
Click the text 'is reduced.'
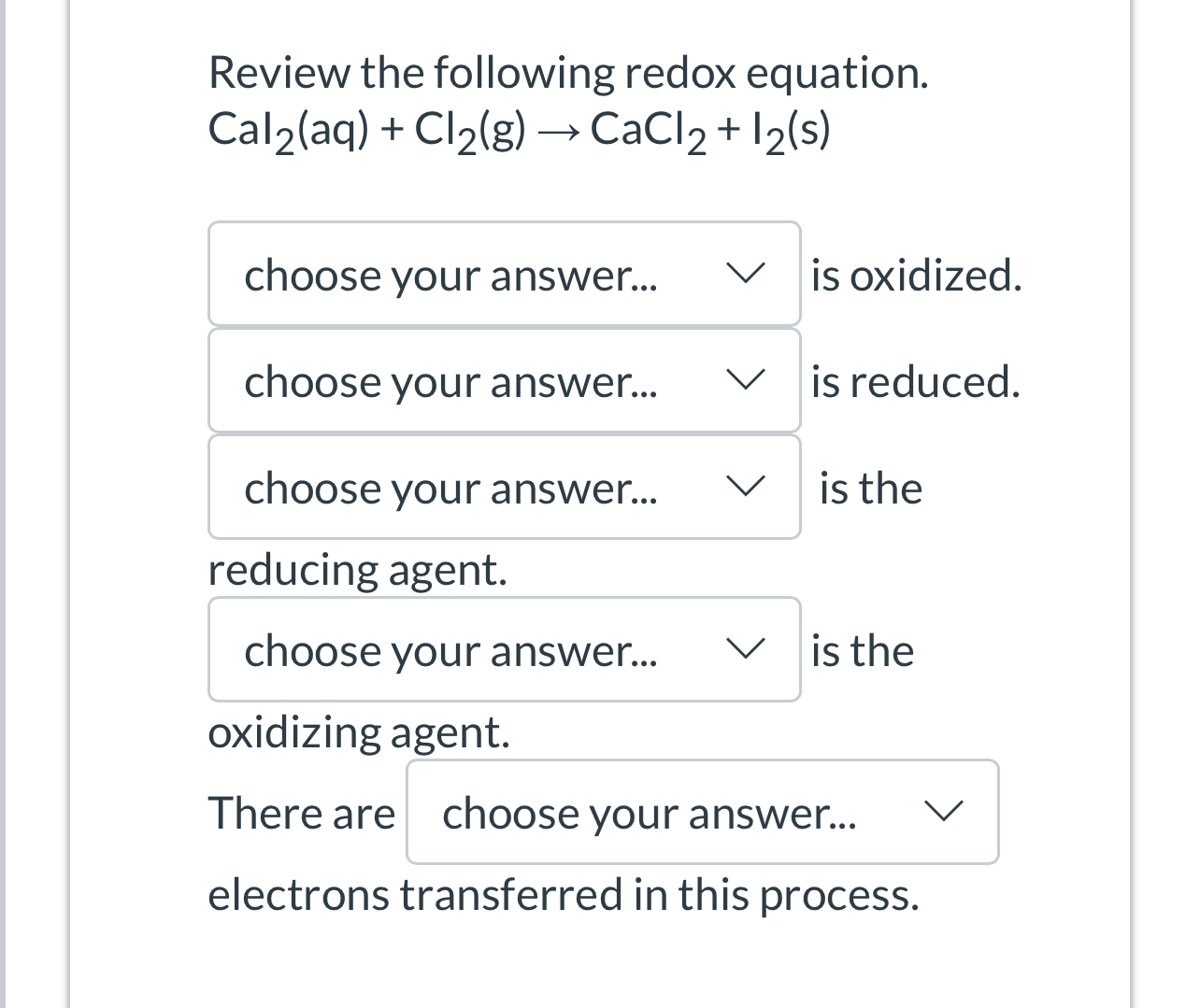point(915,380)
